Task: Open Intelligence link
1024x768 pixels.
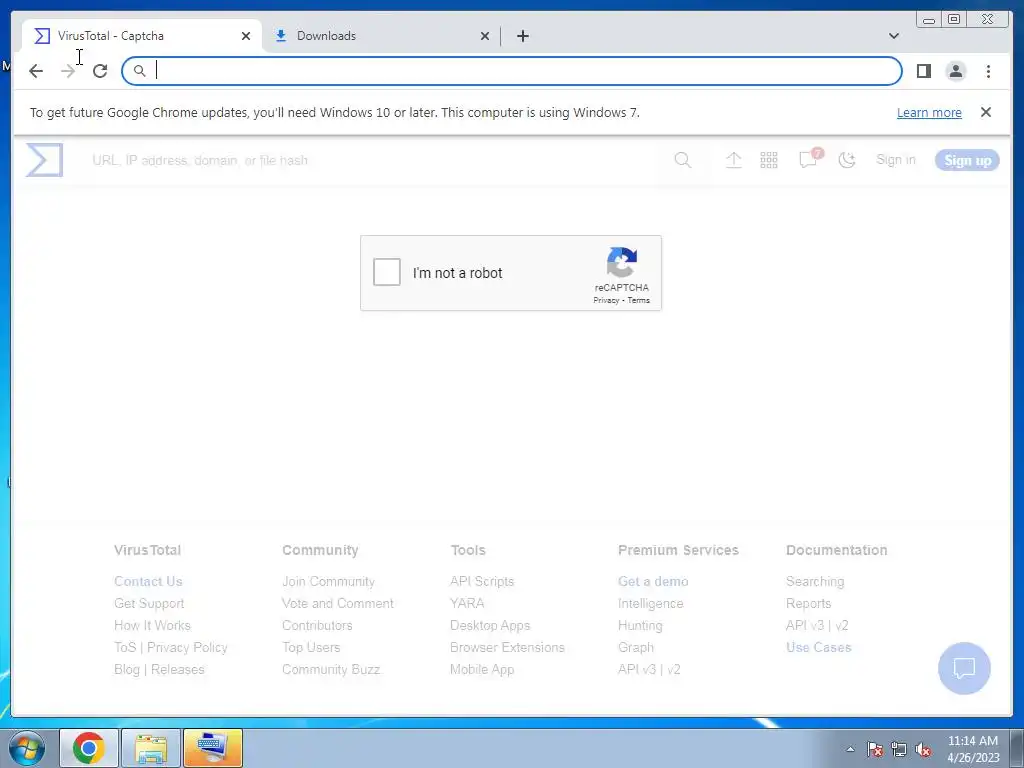Action: click(650, 603)
